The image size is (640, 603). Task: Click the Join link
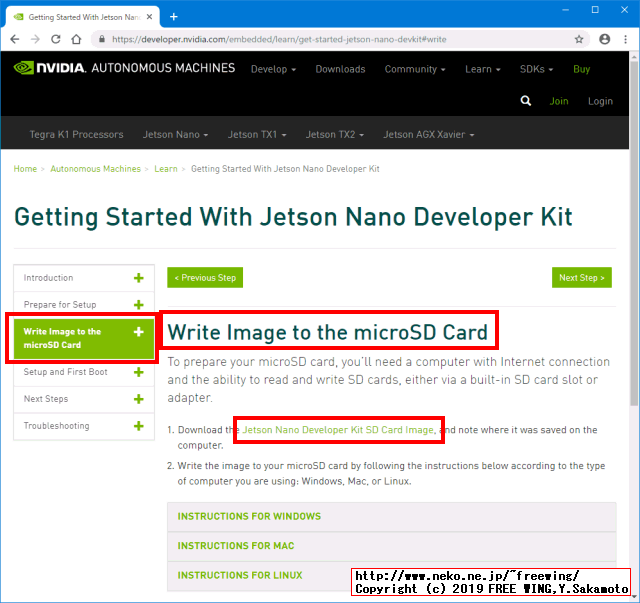tap(559, 101)
